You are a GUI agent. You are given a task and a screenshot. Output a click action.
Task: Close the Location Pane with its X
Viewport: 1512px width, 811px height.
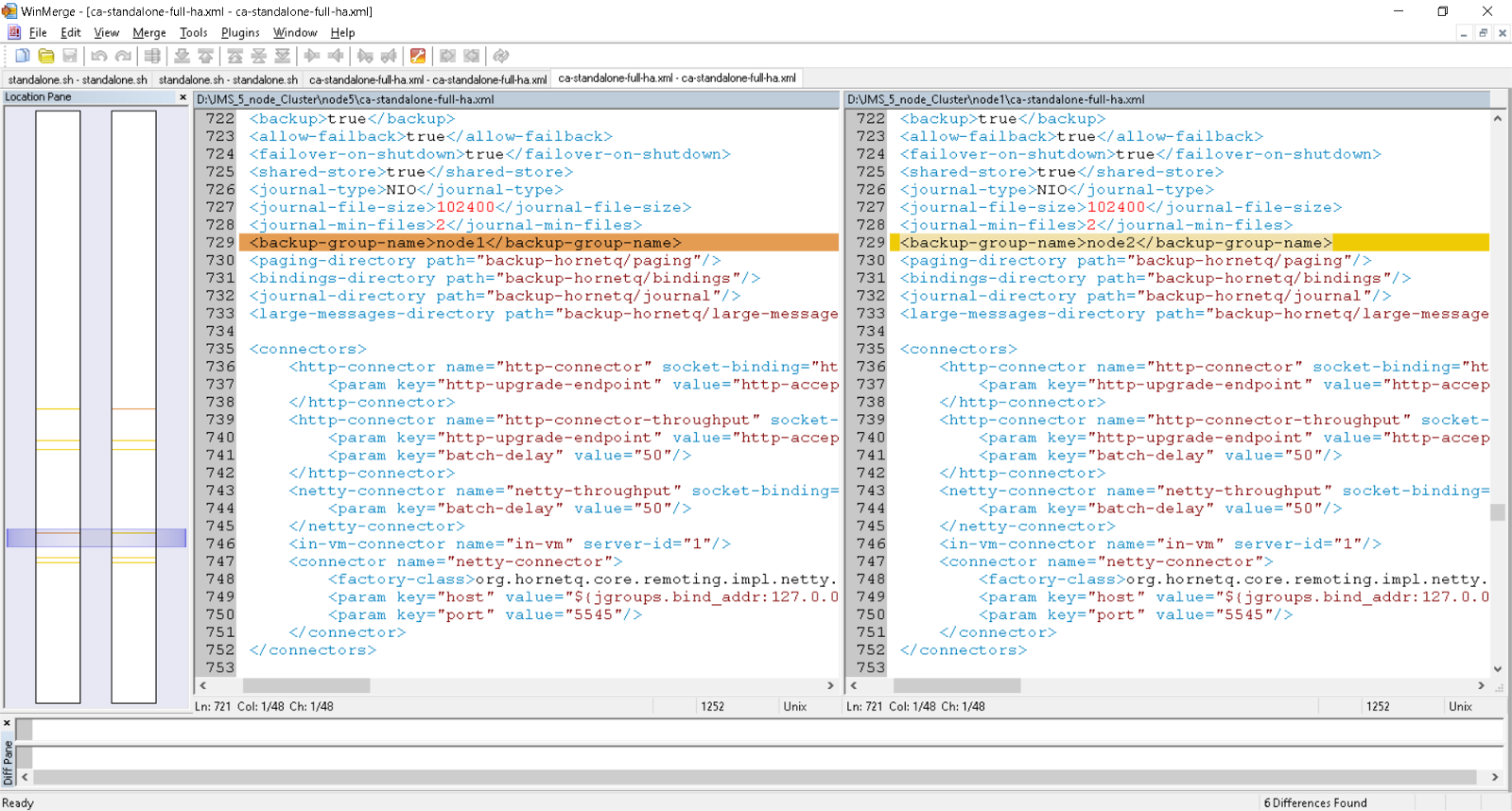pyautogui.click(x=182, y=97)
